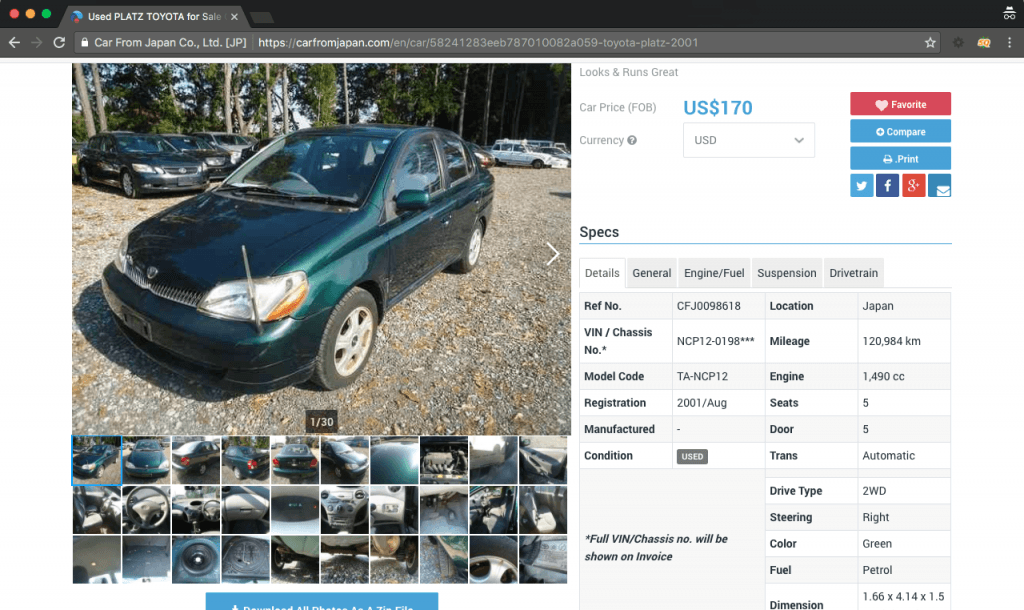Viewport: 1024px width, 610px height.
Task: Open the Engine/Fuel specs tab
Action: pos(714,273)
